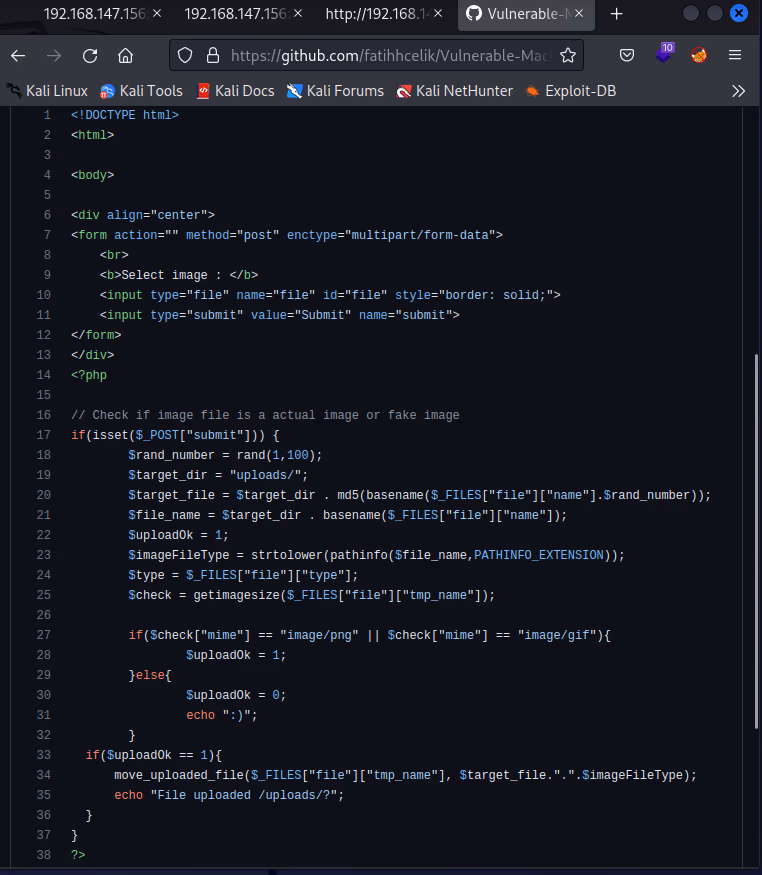Select code line number 34
762x875 pixels.
tap(44, 775)
